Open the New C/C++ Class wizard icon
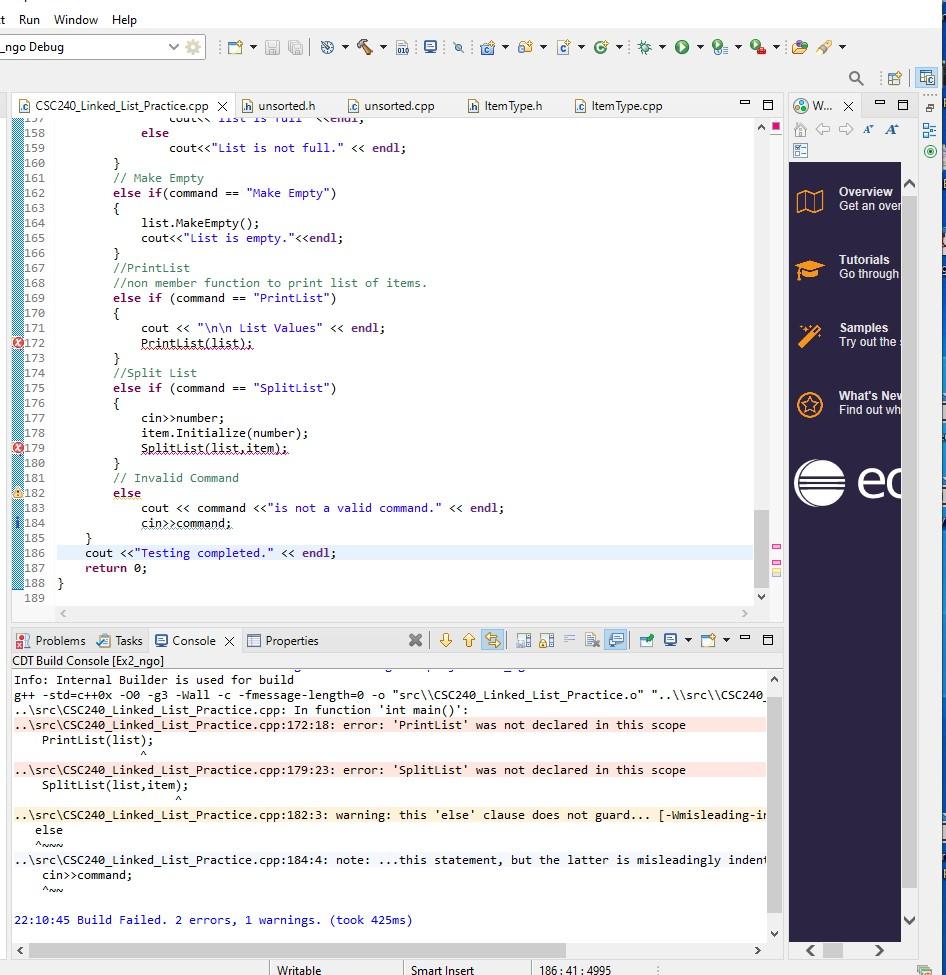 tap(602, 46)
